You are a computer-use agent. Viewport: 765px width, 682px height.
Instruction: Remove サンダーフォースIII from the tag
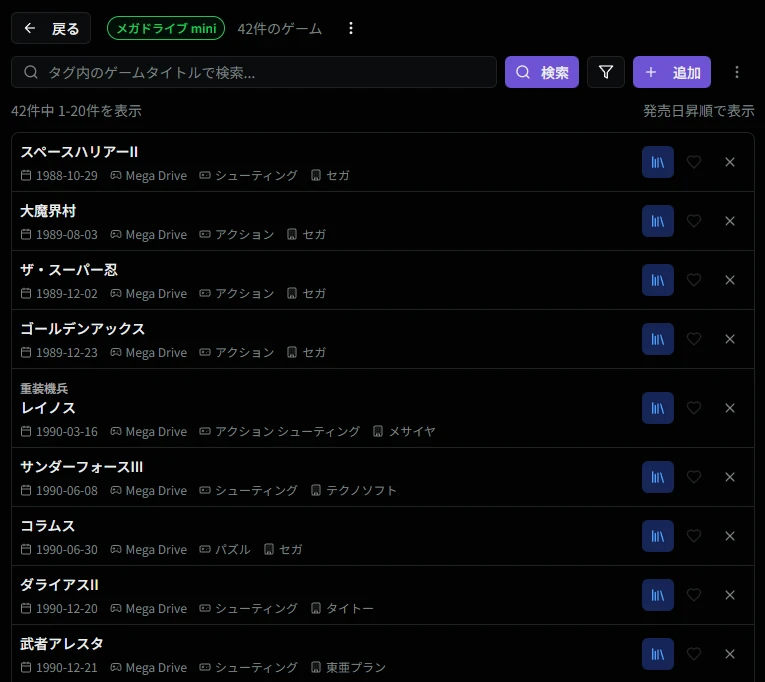pyautogui.click(x=730, y=477)
